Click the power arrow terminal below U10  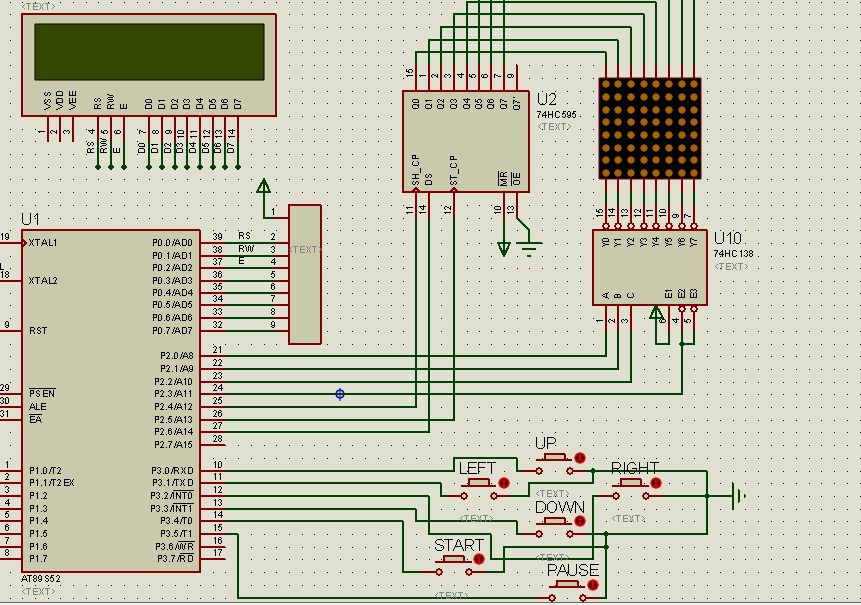click(x=656, y=313)
